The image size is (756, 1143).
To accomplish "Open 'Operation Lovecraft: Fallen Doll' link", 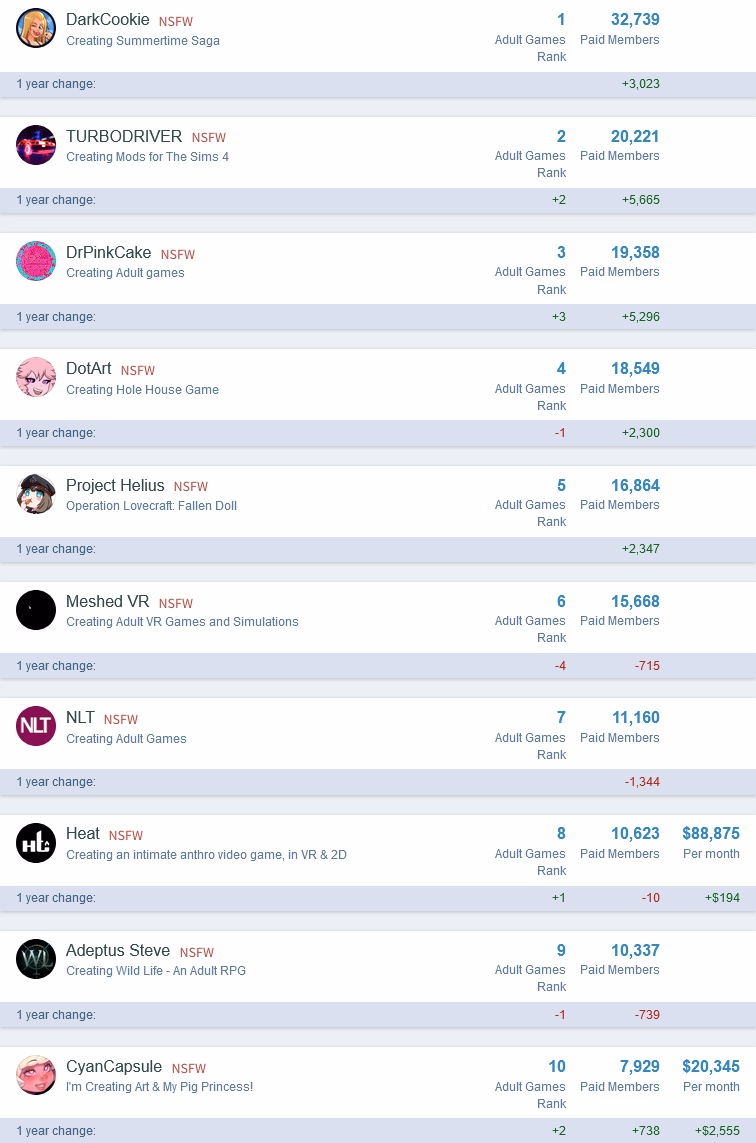I will coord(151,506).
